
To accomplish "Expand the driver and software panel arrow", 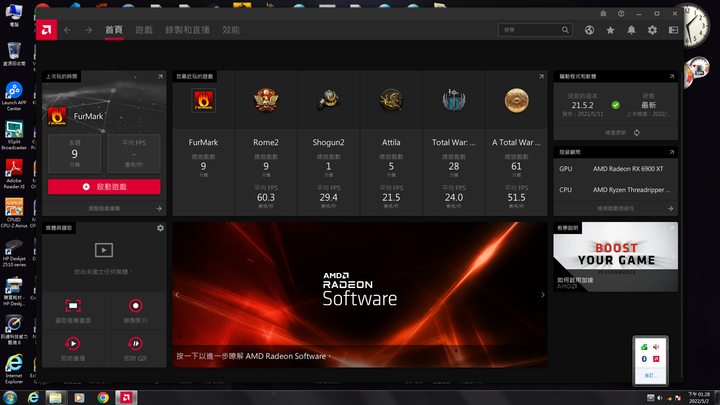I will (672, 77).
